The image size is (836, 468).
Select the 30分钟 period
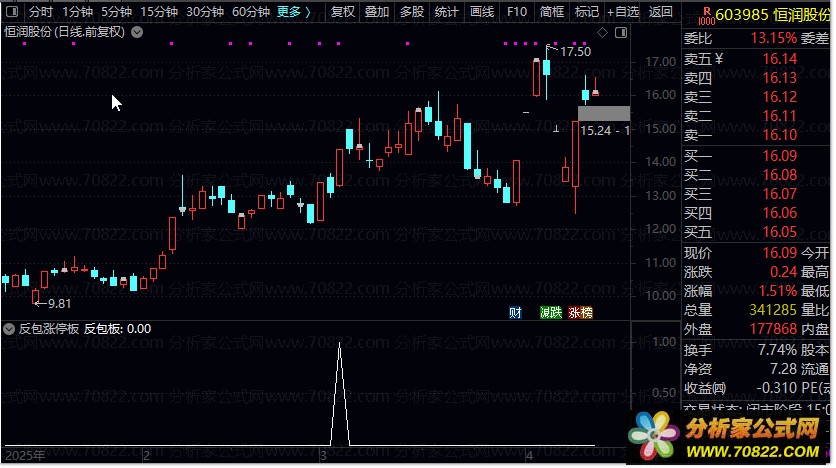coord(205,11)
